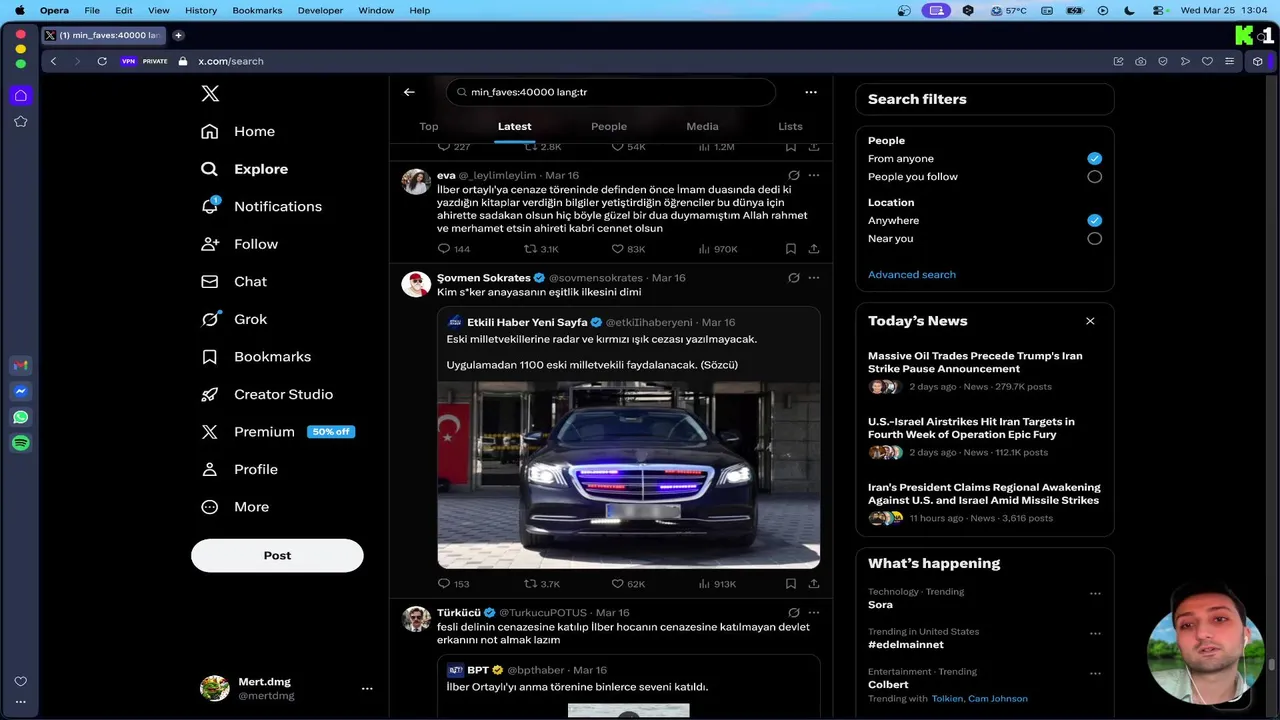Click the Post button

277,555
